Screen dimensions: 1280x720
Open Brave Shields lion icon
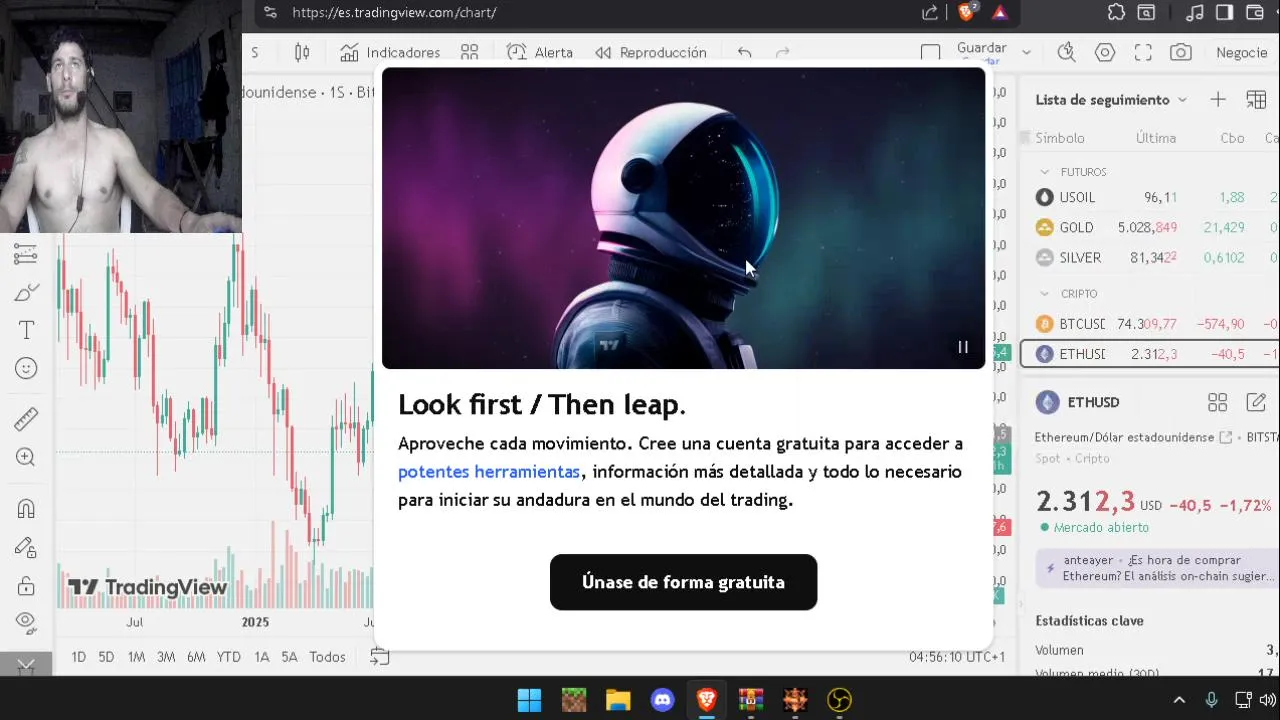coord(967,12)
